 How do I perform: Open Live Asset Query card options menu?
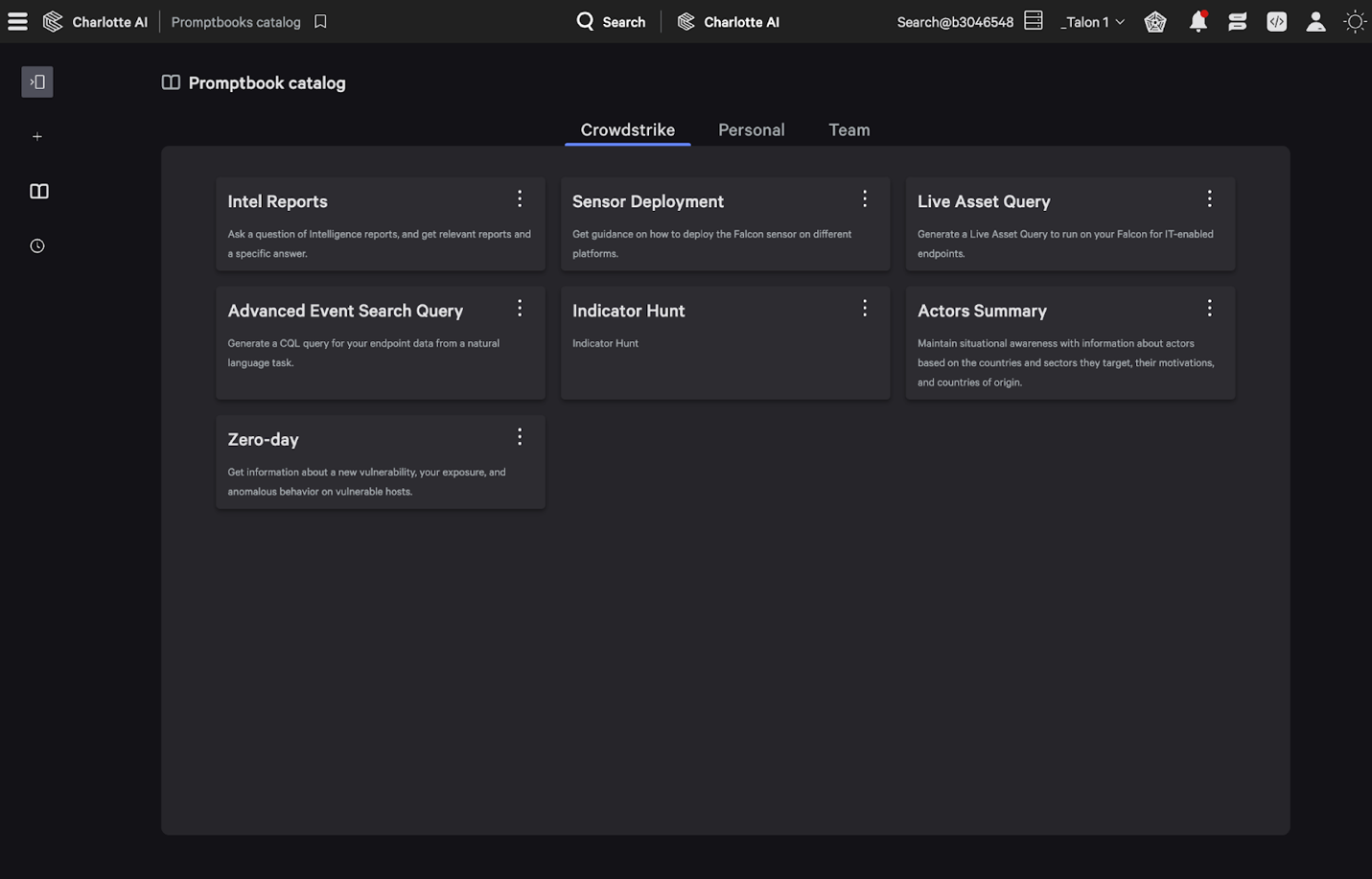coord(1209,198)
